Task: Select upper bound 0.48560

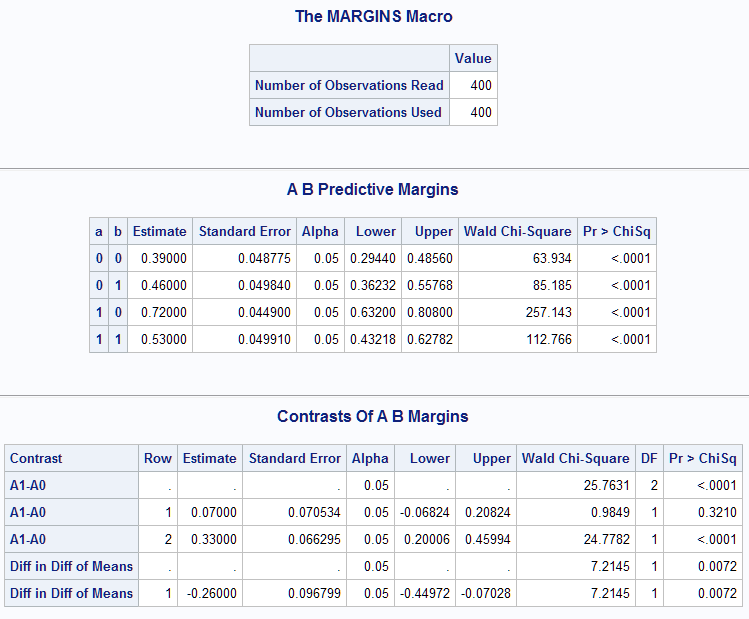Action: pyautogui.click(x=429, y=258)
